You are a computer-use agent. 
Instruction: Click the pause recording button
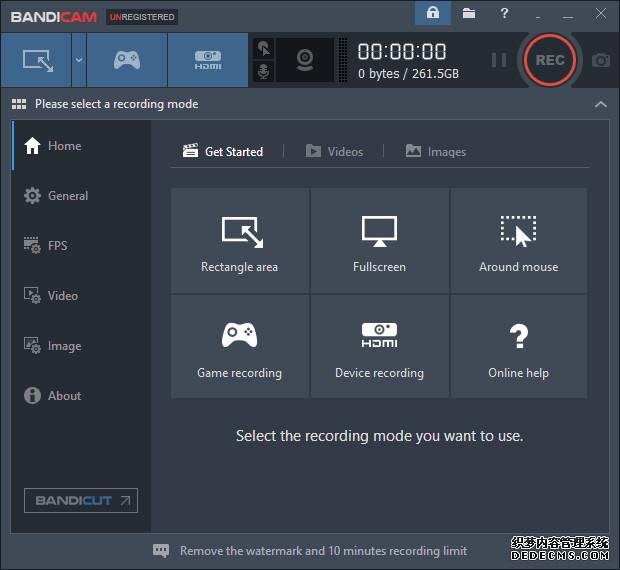point(499,60)
